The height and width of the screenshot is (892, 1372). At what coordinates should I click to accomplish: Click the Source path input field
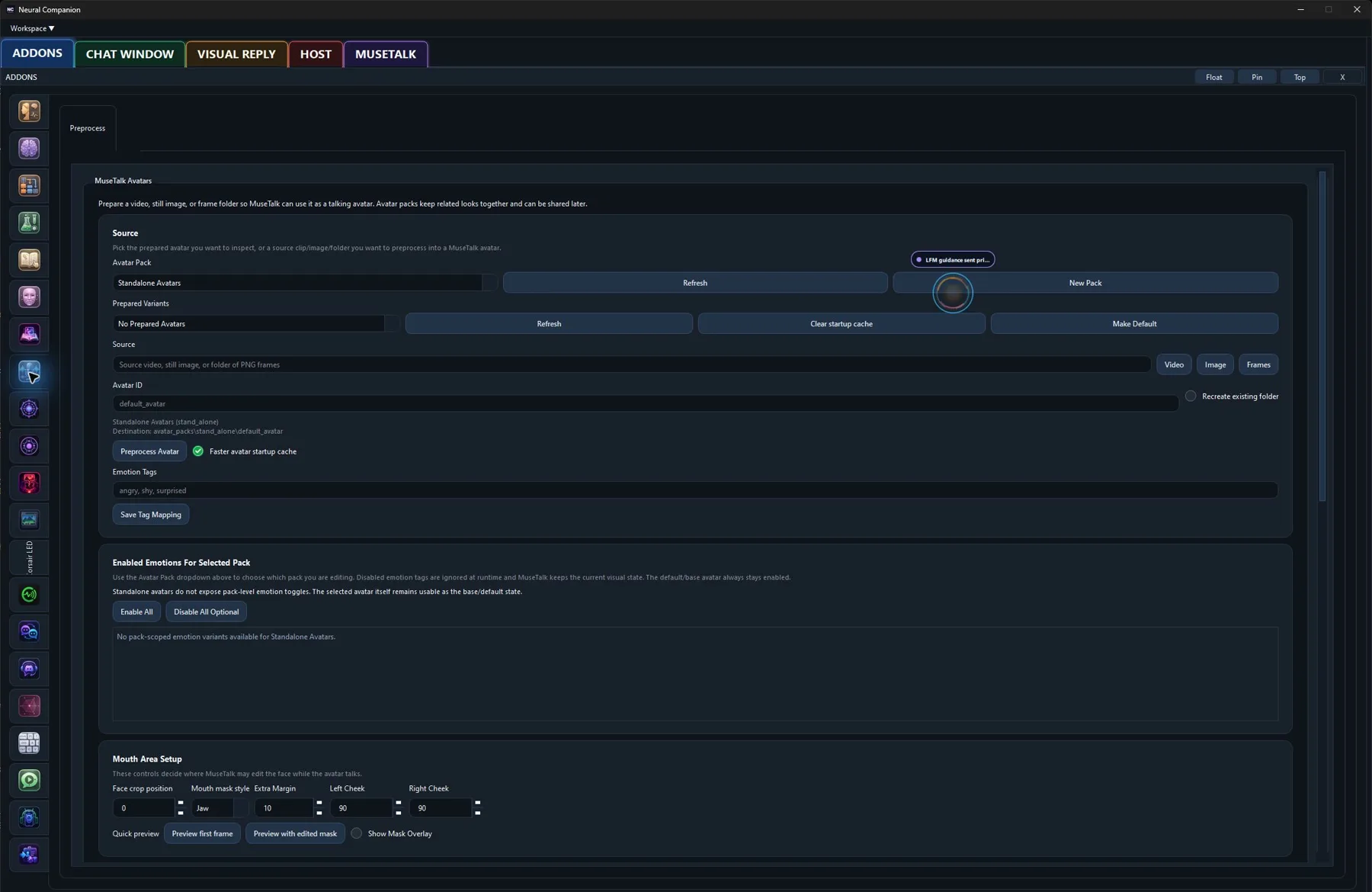[631, 364]
